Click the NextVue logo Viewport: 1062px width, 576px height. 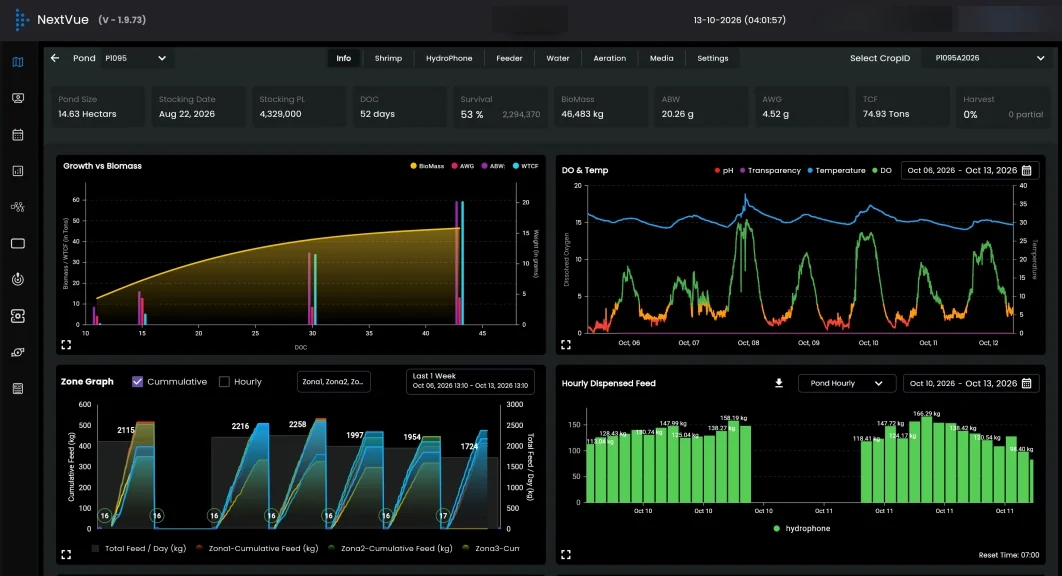pyautogui.click(x=22, y=20)
